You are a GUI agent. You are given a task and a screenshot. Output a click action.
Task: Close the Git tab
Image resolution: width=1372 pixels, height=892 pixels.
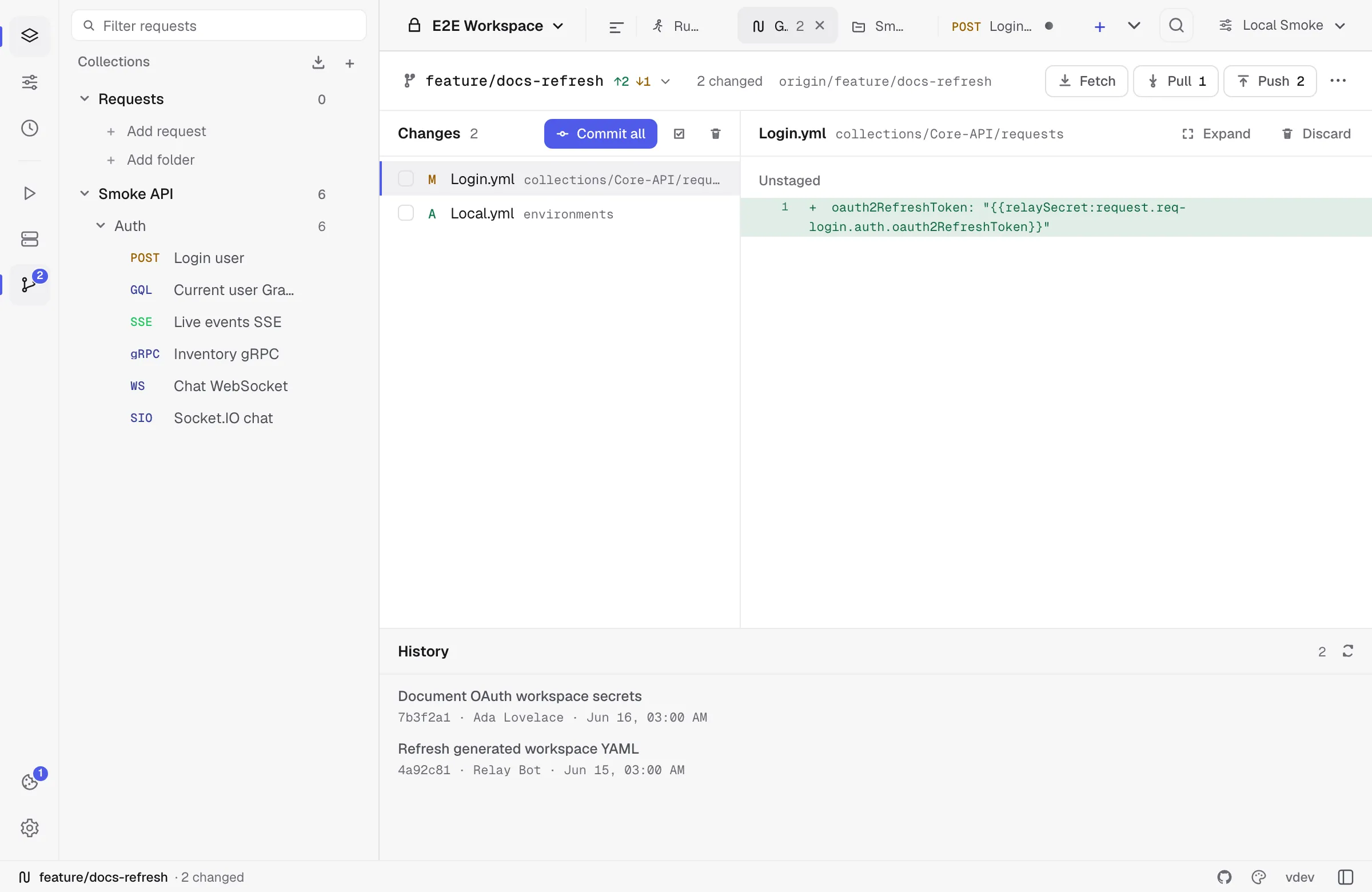(820, 25)
